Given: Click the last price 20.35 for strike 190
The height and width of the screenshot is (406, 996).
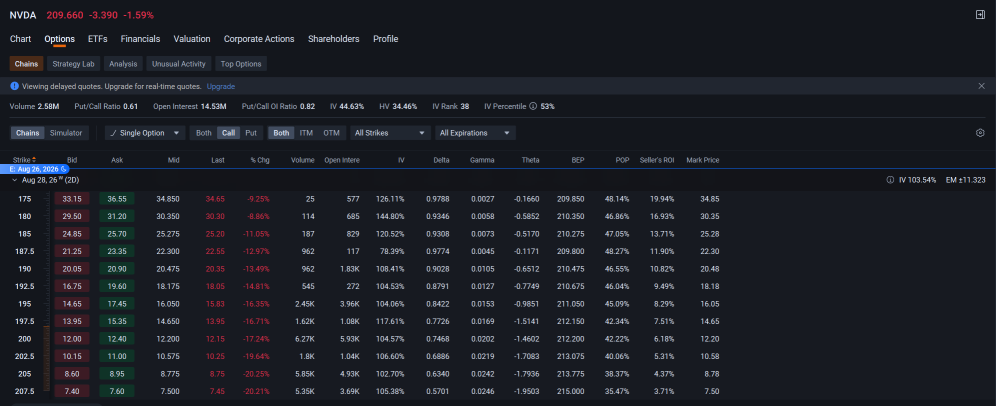Looking at the screenshot, I should (213, 269).
